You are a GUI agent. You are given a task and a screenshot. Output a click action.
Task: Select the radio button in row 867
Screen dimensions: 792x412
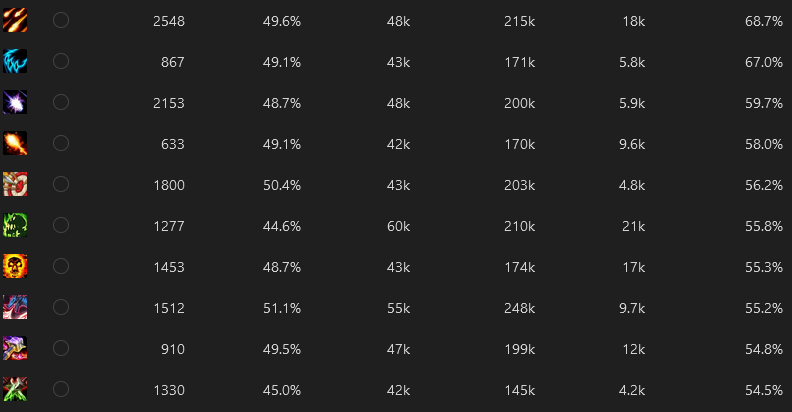tap(61, 61)
